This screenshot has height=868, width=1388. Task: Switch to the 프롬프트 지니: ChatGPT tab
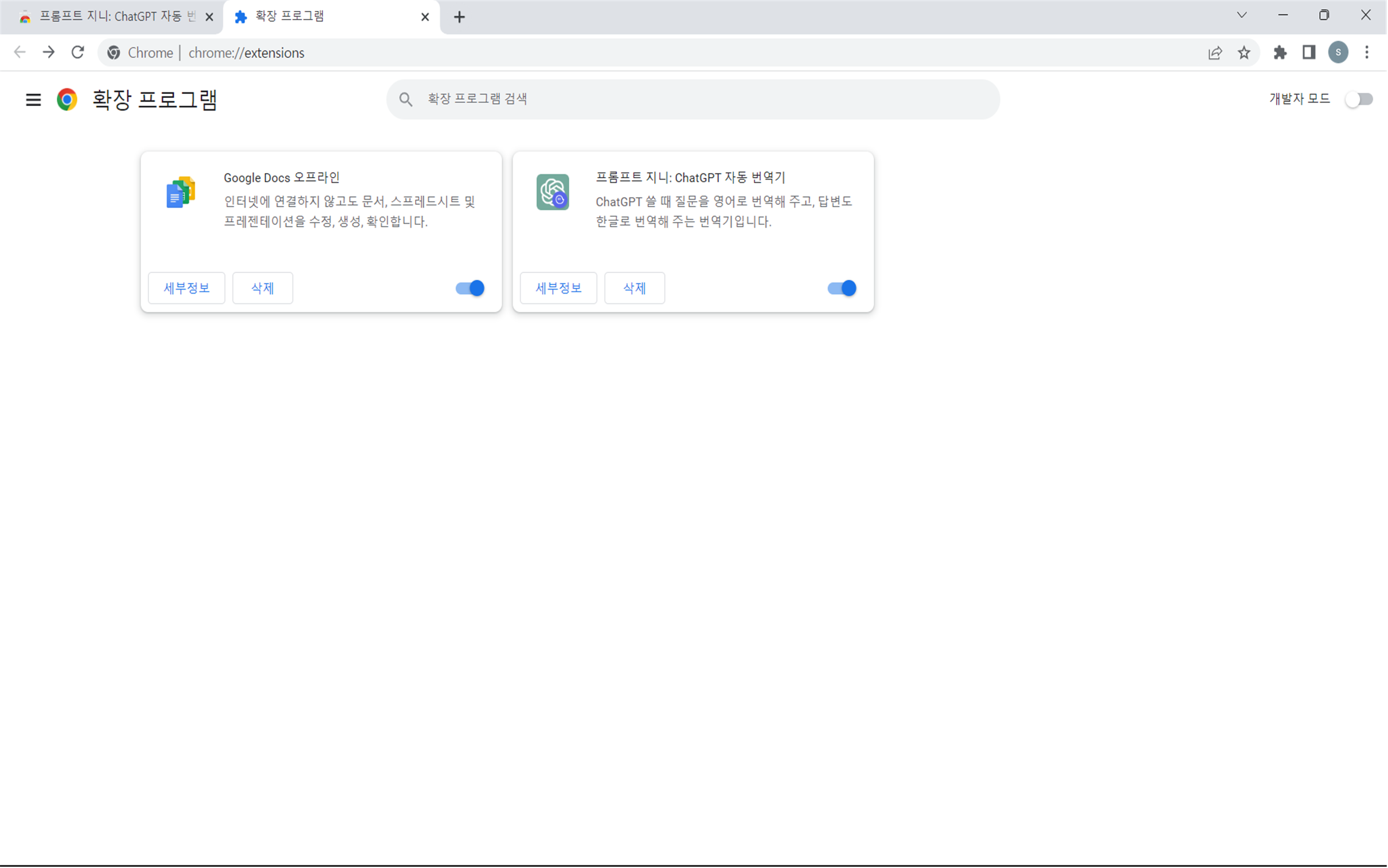coord(111,17)
